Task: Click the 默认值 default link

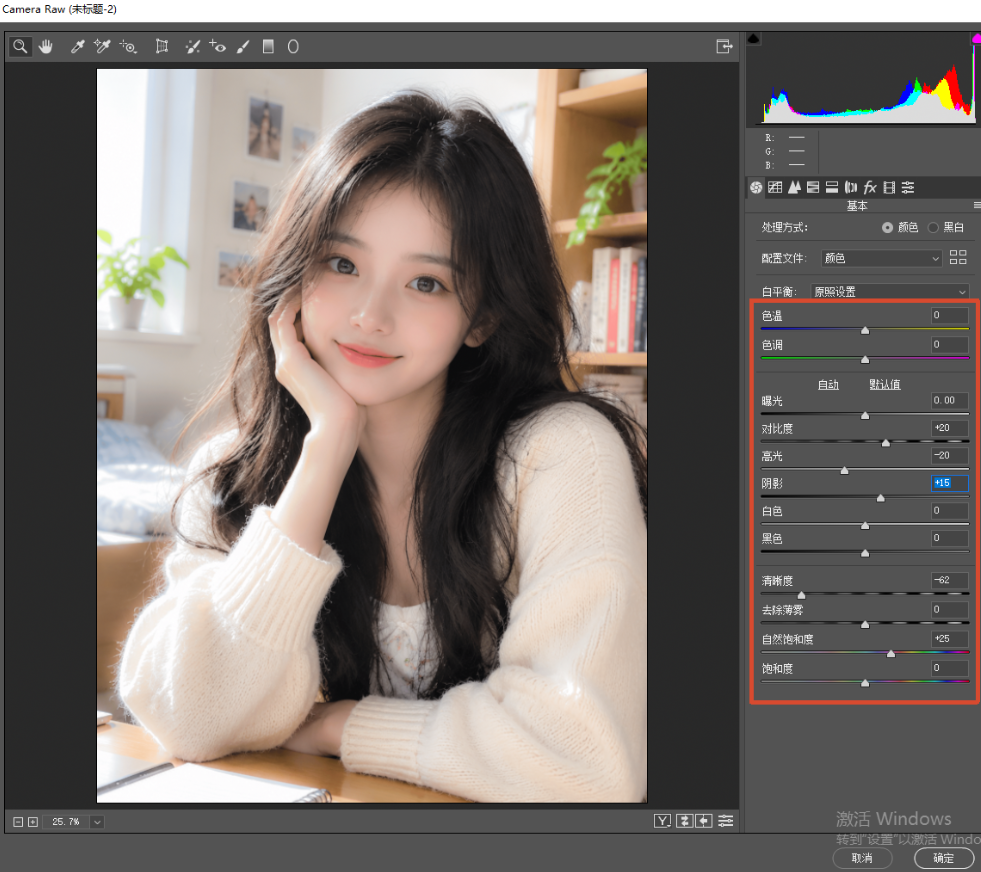Action: [885, 384]
